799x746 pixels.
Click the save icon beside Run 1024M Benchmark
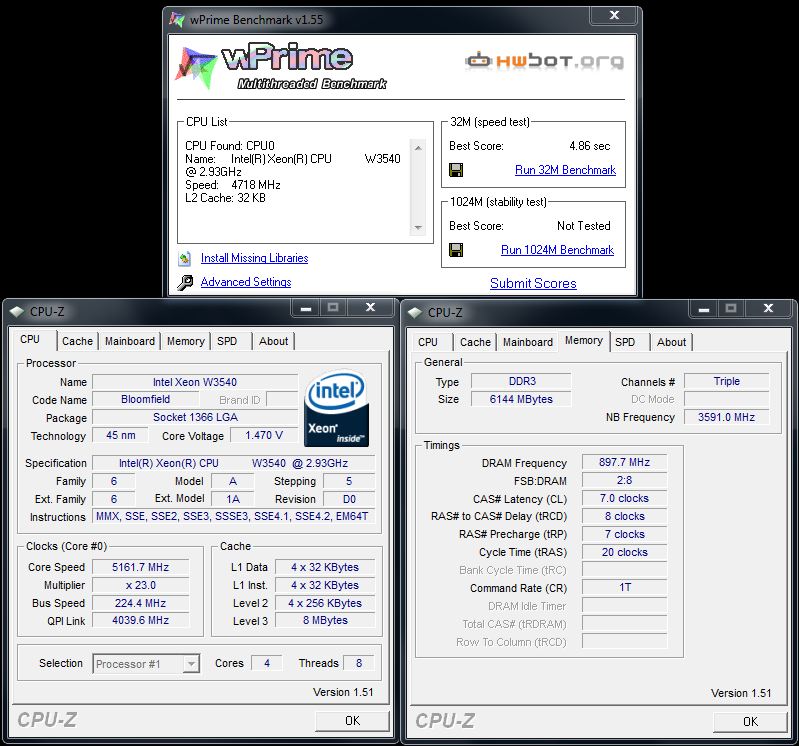click(456, 250)
